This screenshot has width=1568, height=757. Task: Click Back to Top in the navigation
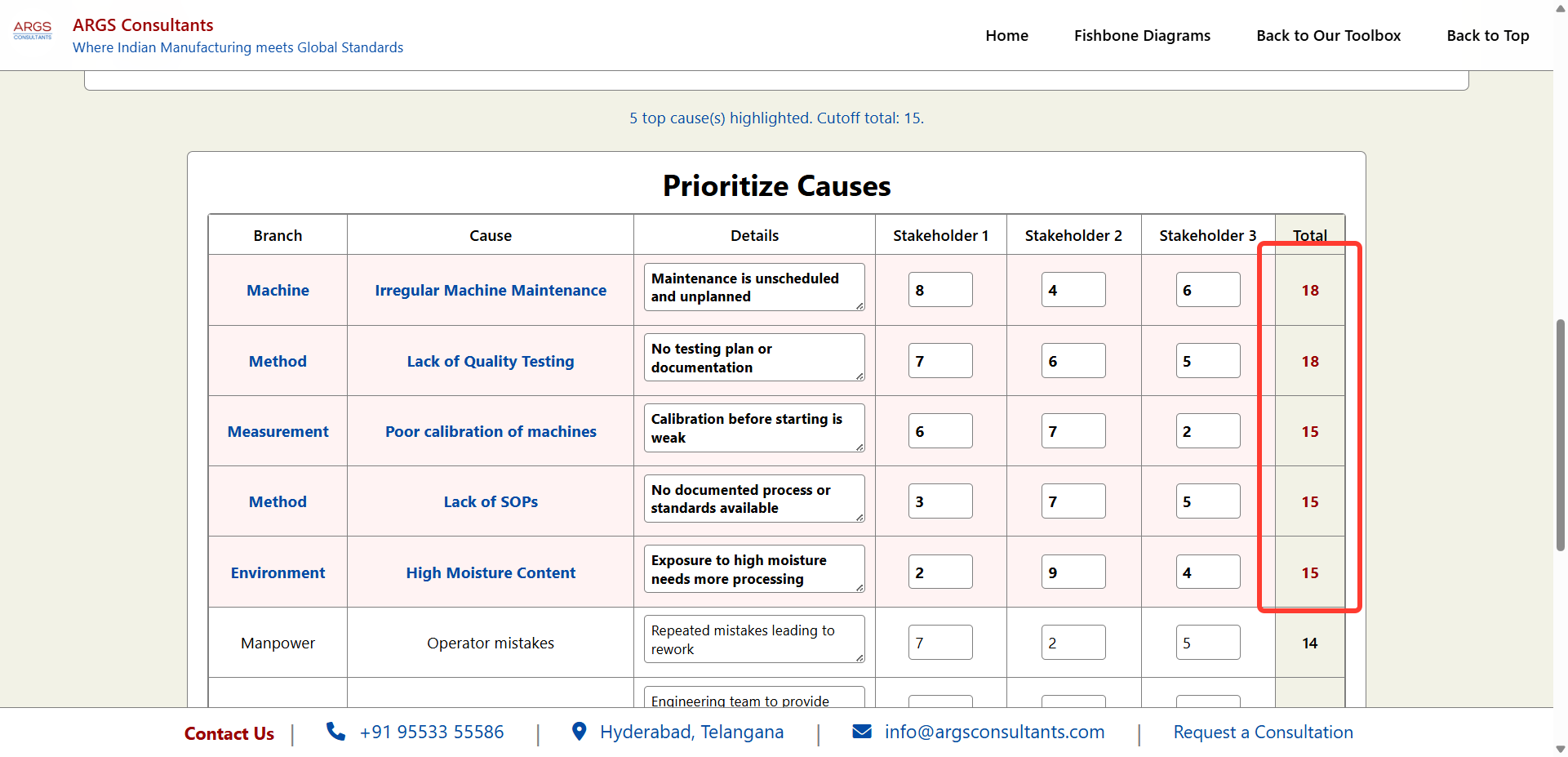tap(1487, 35)
